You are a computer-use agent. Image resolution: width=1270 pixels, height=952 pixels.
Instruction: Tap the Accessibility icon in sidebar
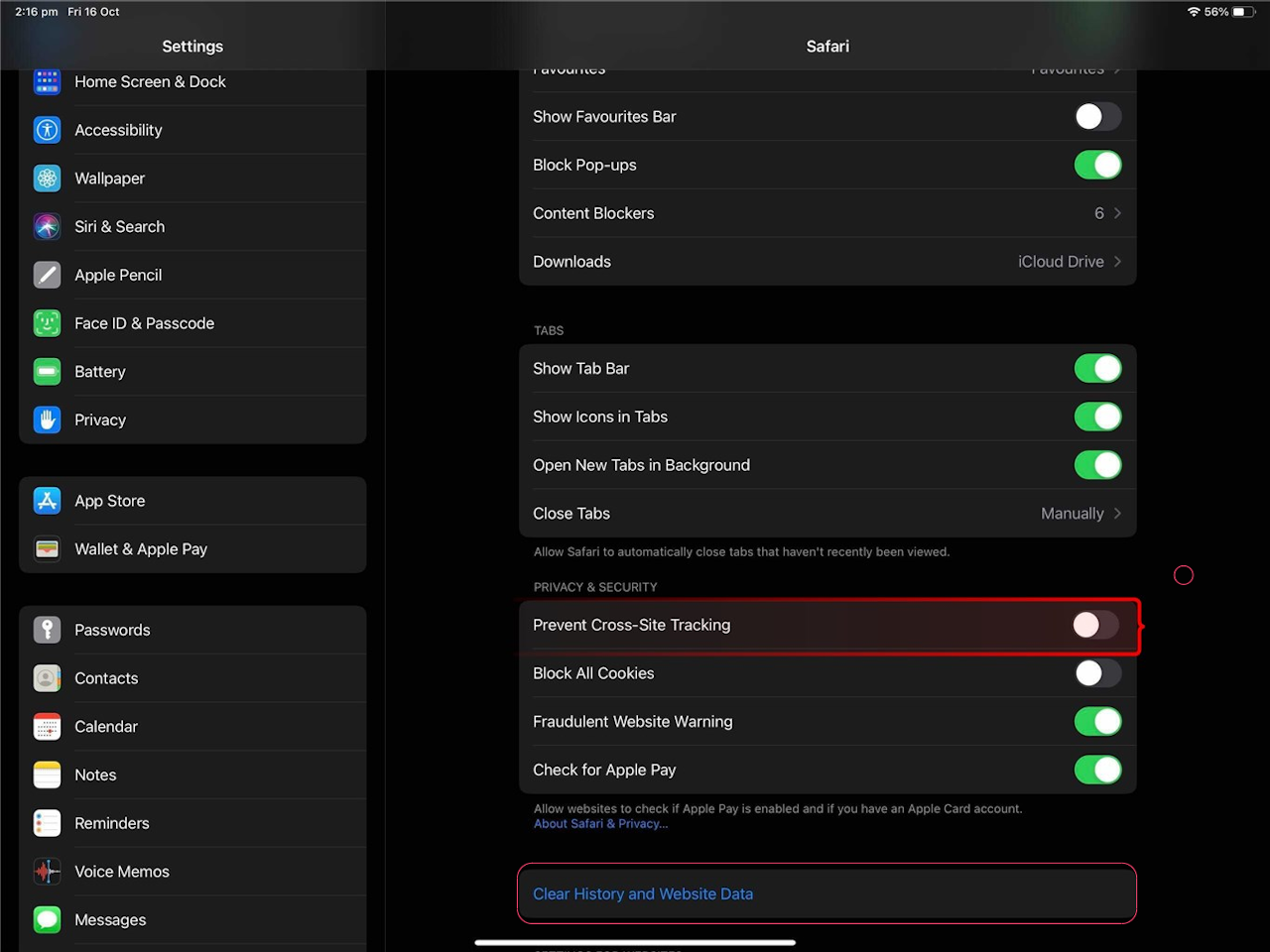point(47,130)
